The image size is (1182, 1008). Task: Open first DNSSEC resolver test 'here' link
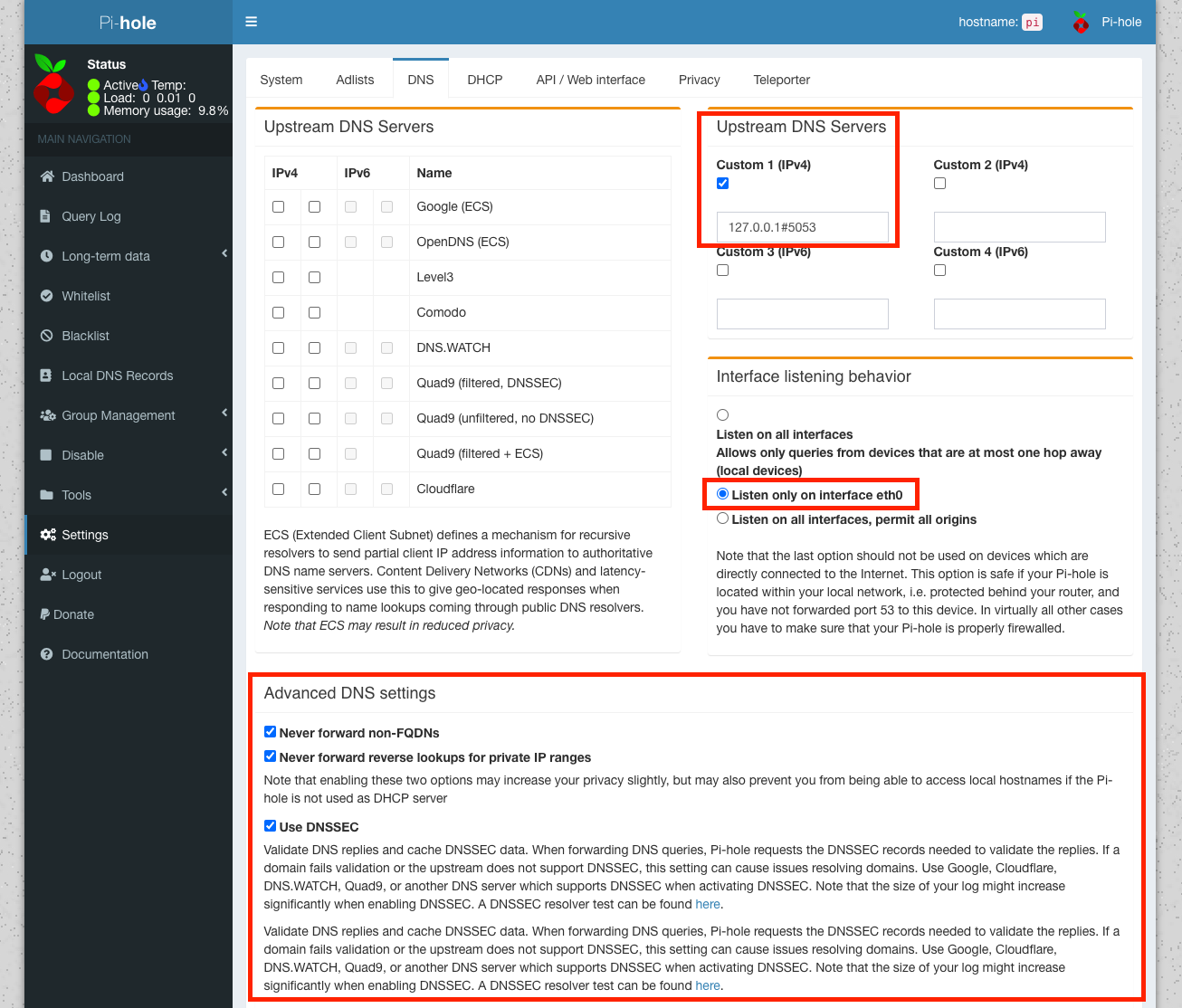coord(708,904)
